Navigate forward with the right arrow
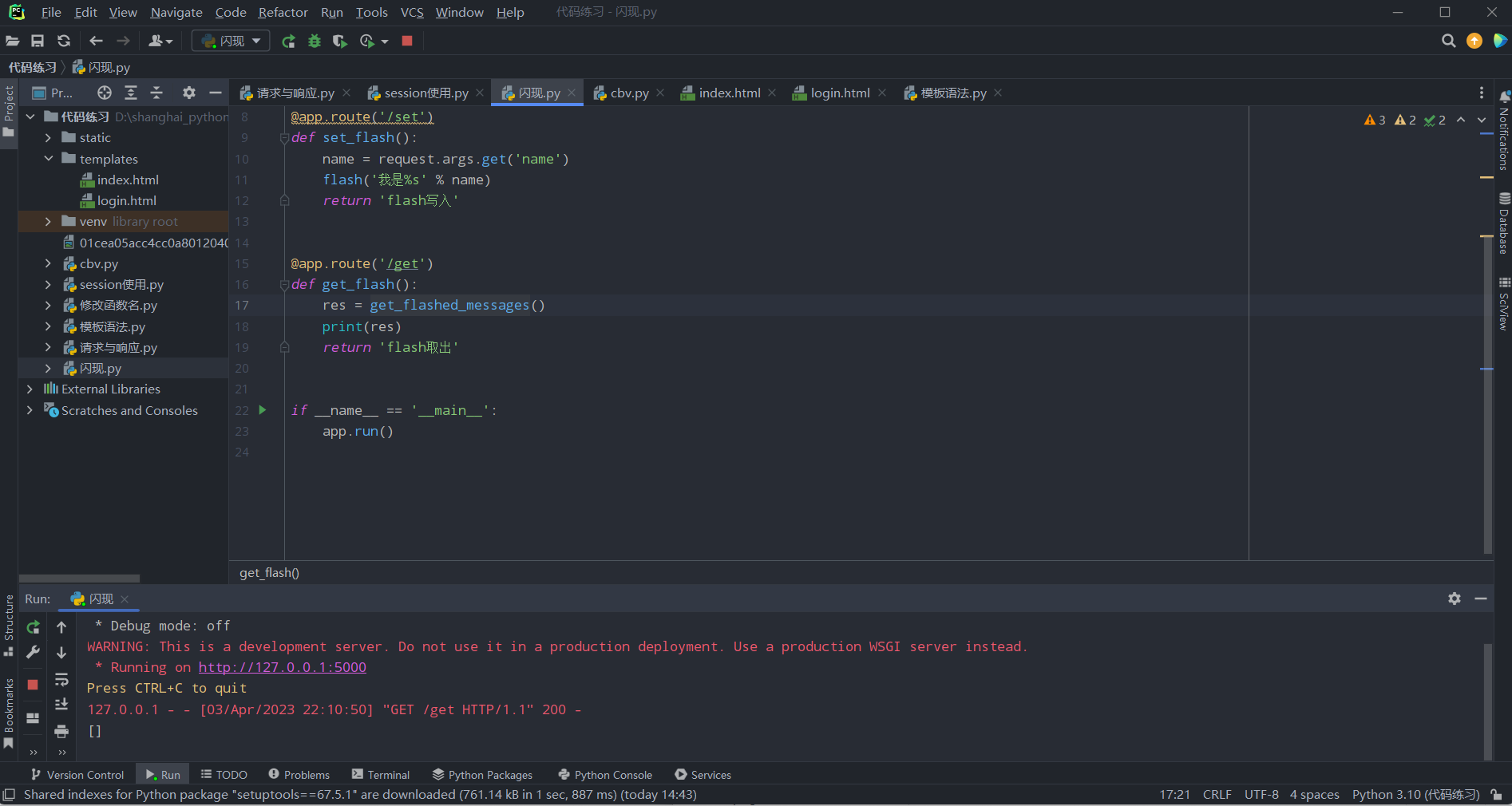 coord(123,41)
